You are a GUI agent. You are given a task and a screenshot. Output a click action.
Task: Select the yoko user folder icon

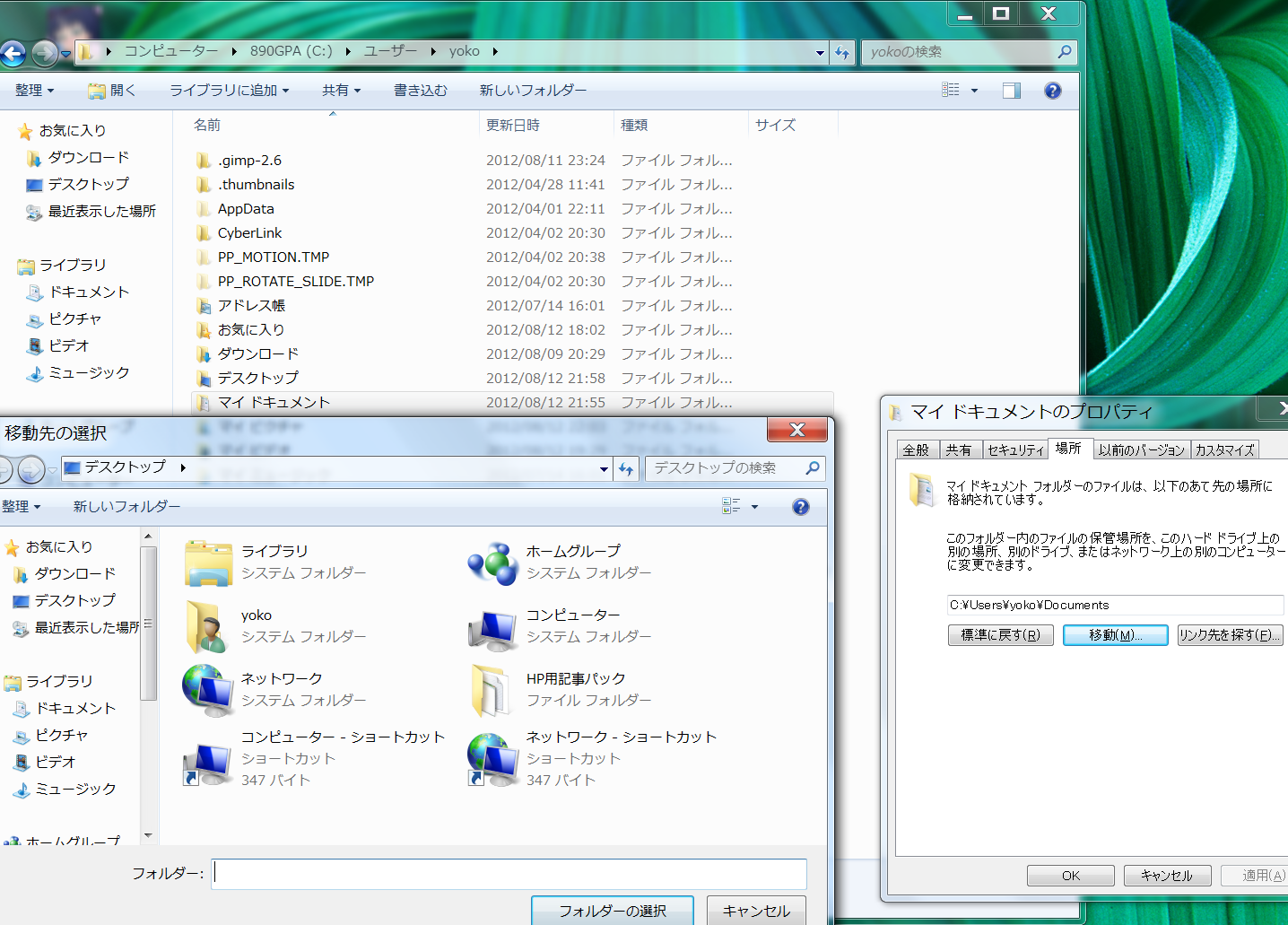(x=208, y=626)
